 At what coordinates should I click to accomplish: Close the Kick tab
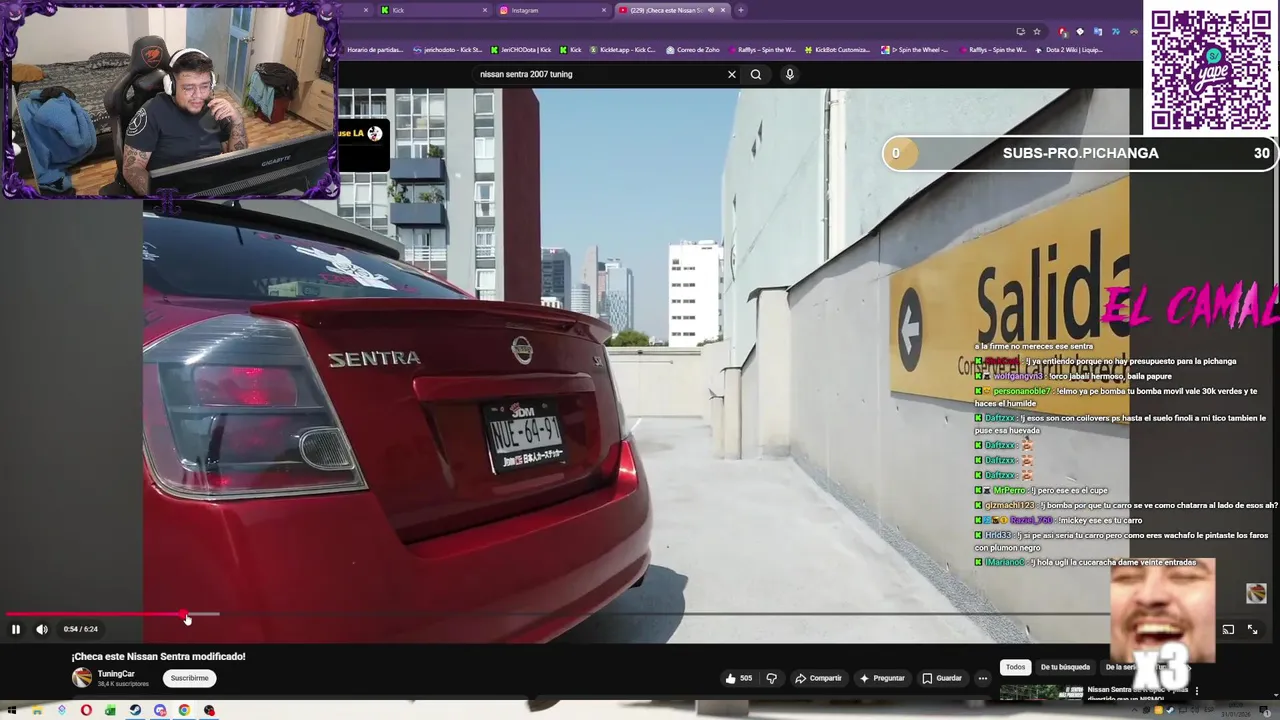(x=485, y=10)
